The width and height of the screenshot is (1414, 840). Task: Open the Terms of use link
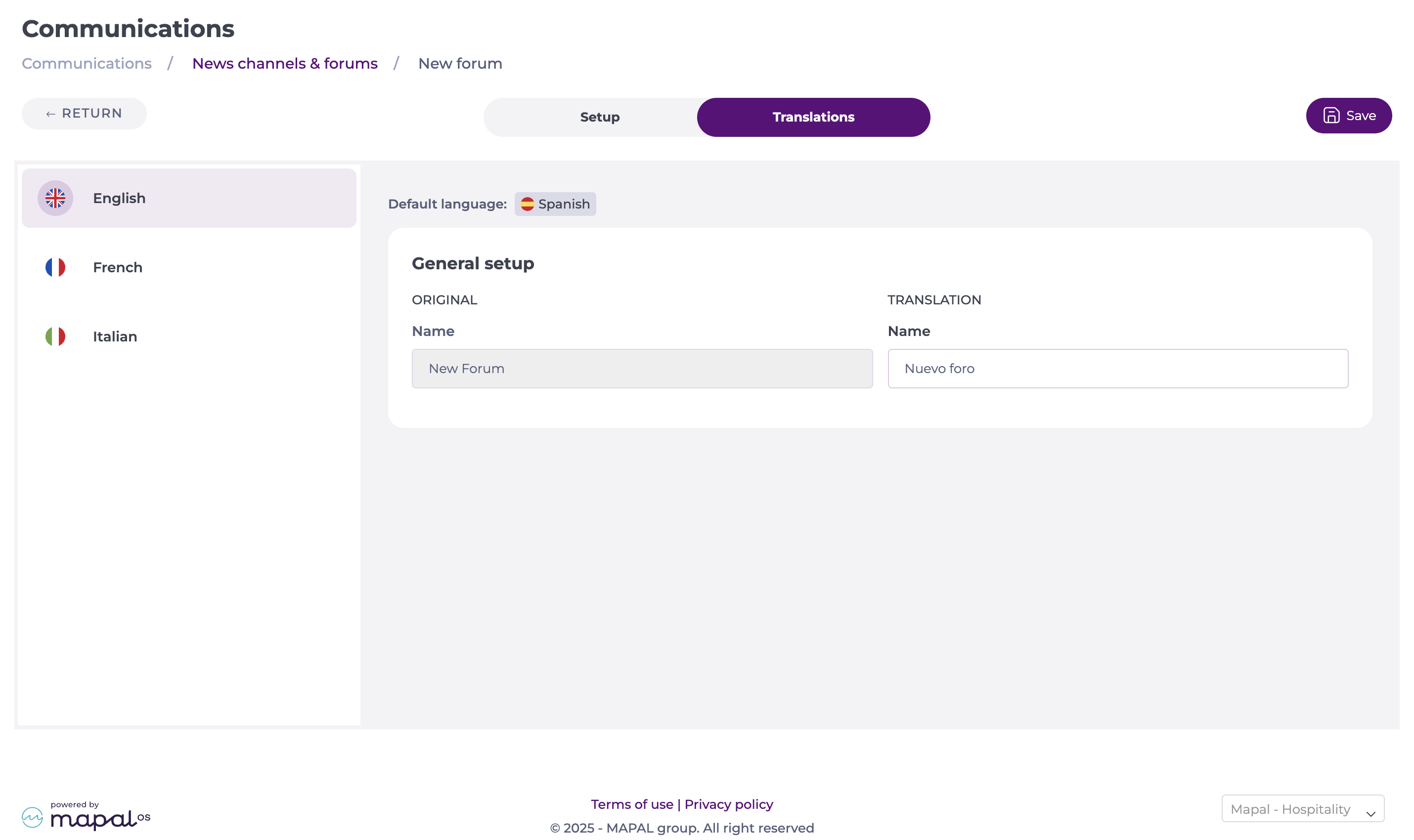[x=632, y=804]
